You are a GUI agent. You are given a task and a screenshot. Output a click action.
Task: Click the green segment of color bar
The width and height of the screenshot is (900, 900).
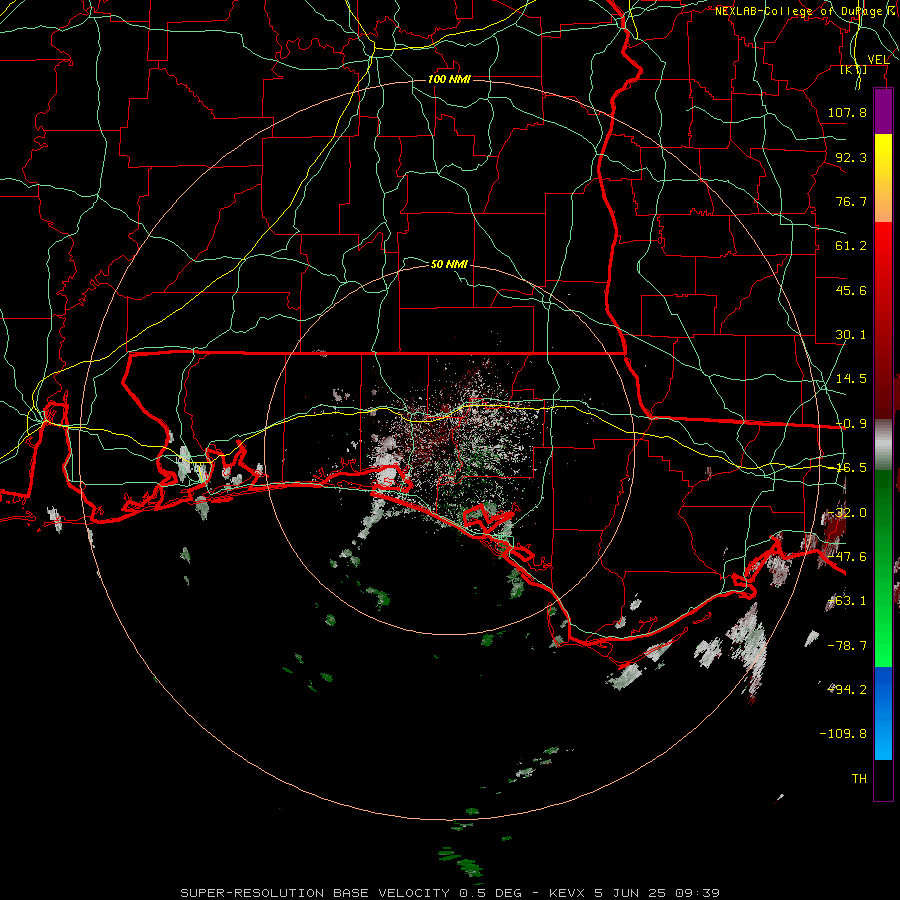coord(883,568)
